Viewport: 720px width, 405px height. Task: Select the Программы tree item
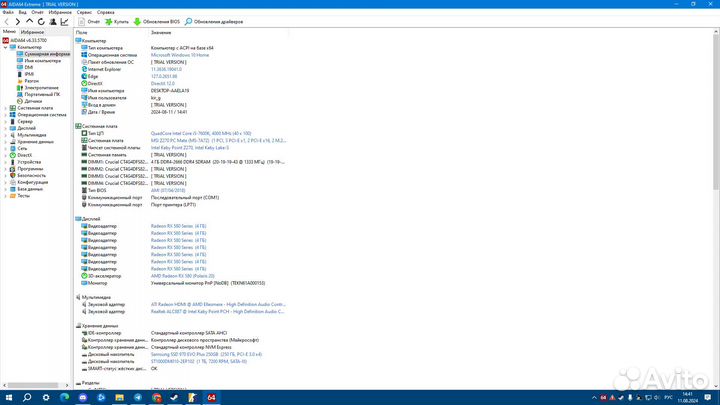tap(26, 169)
